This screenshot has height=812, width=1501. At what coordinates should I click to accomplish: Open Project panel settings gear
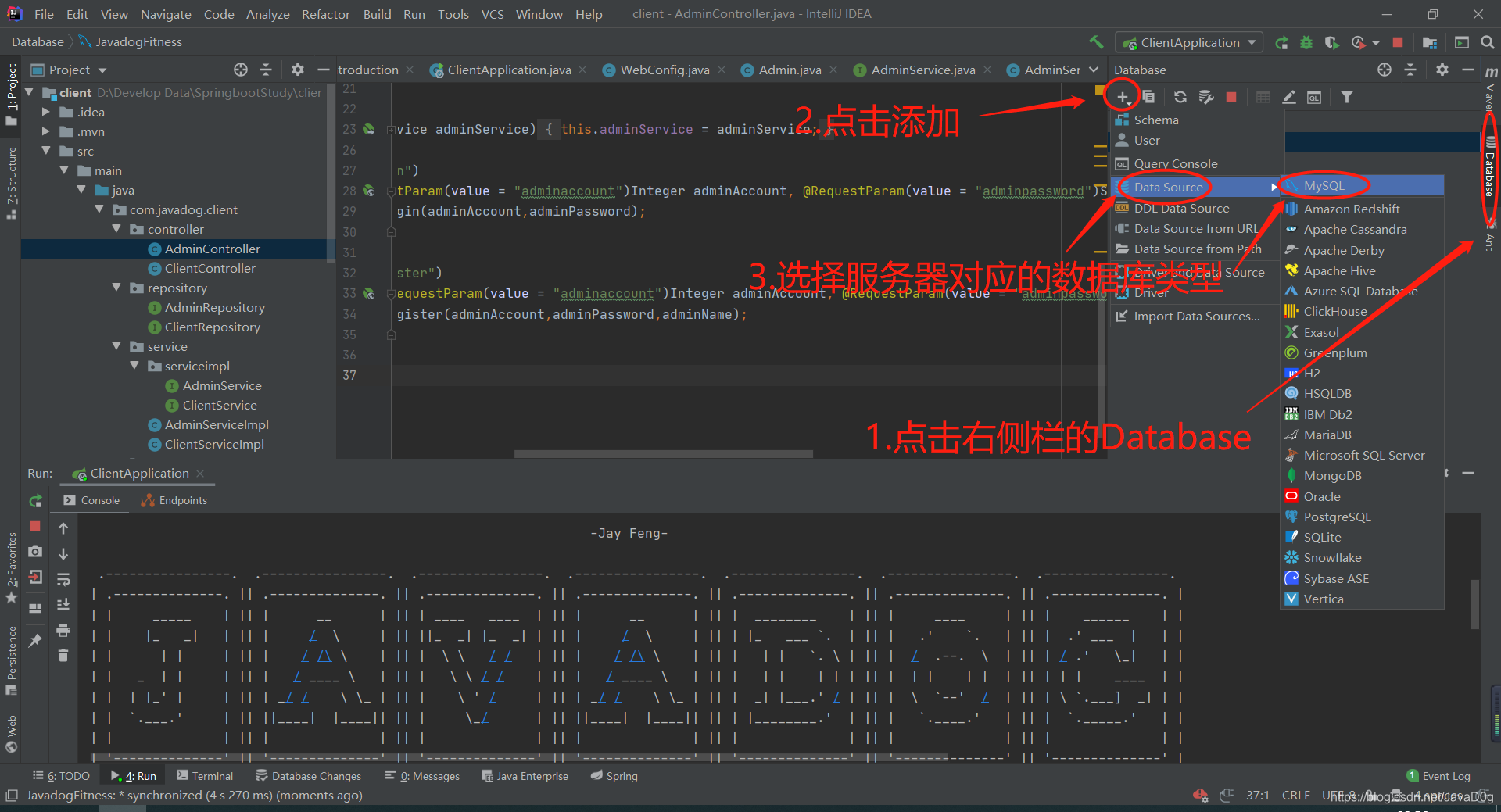click(x=297, y=70)
